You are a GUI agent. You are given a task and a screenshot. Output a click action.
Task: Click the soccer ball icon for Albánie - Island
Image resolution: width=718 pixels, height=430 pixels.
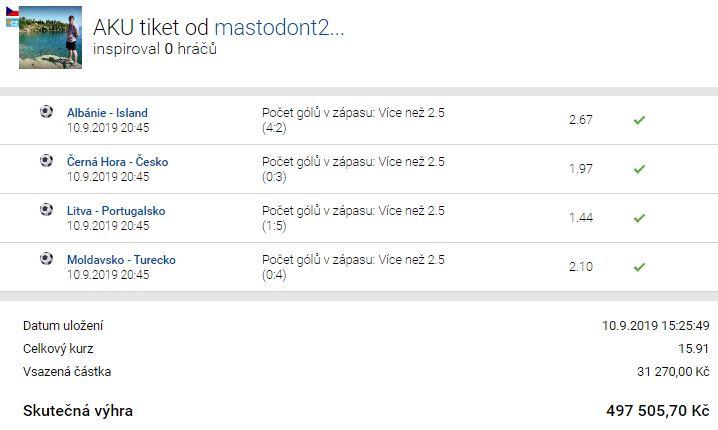(46, 112)
